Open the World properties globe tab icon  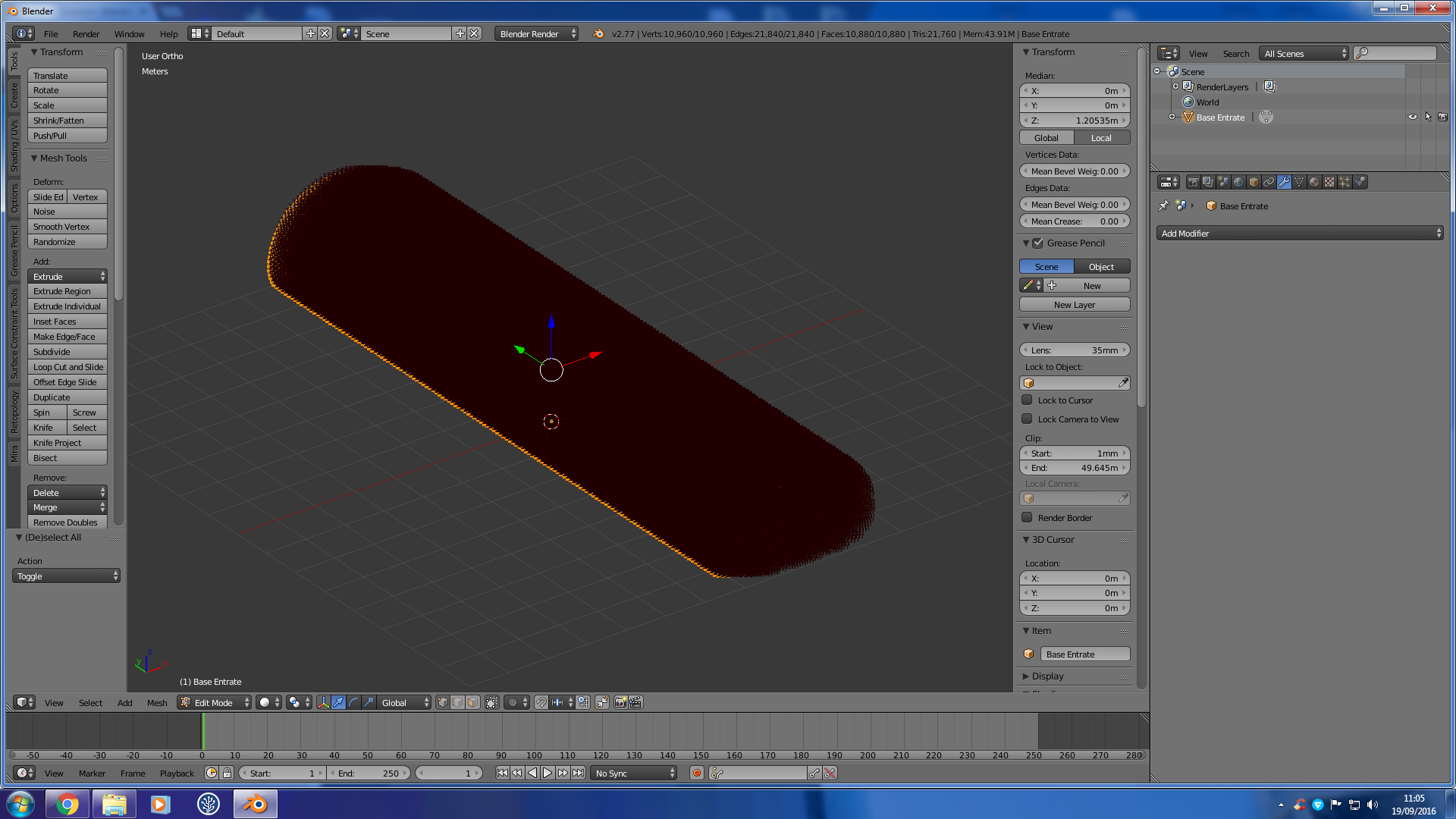1238,182
